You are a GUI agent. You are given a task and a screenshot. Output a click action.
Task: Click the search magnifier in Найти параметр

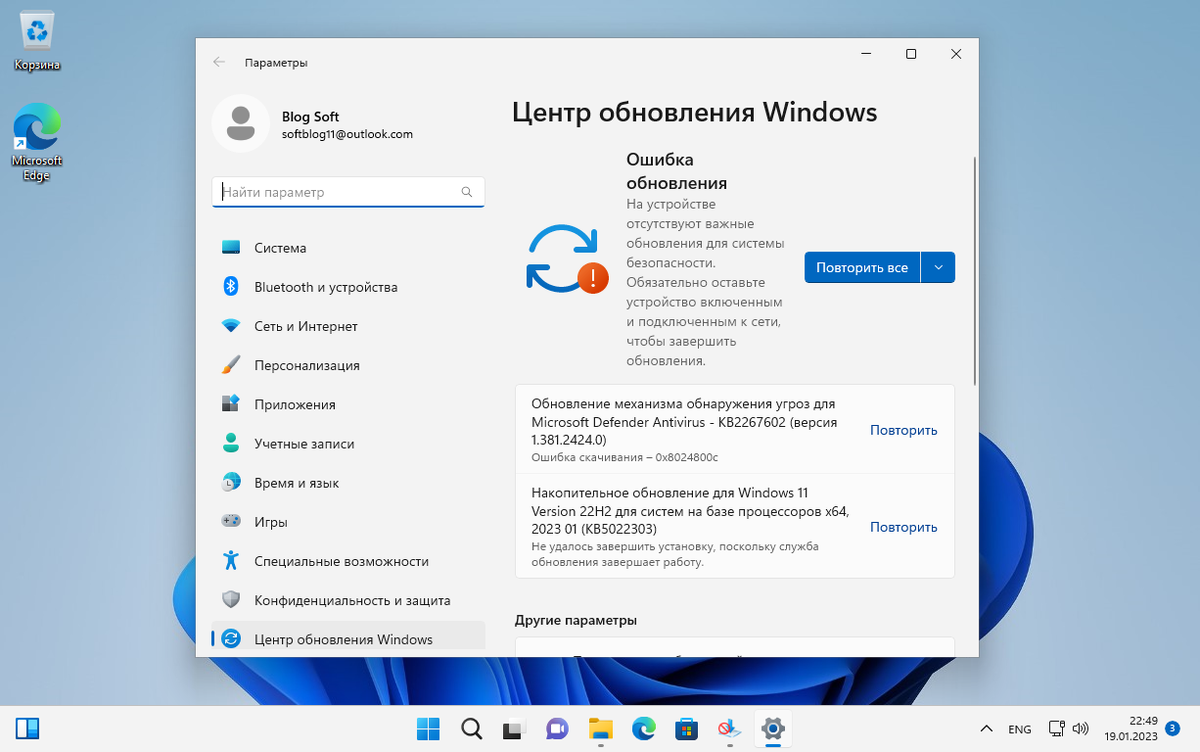[467, 192]
